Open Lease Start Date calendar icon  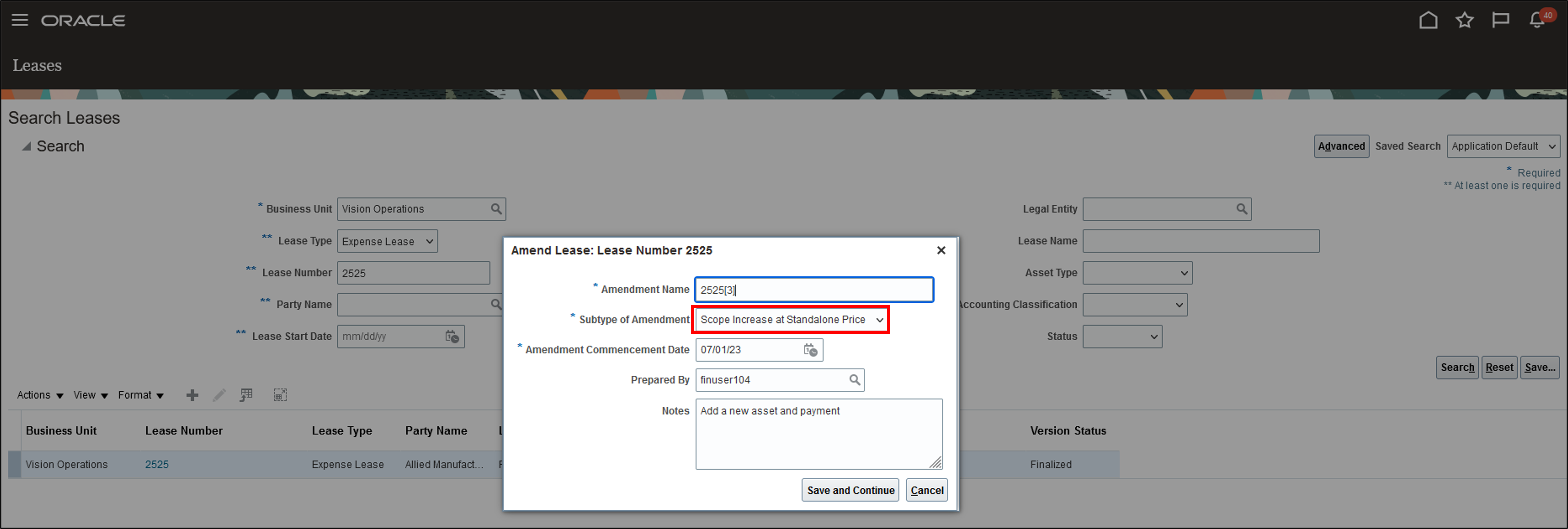[452, 337]
